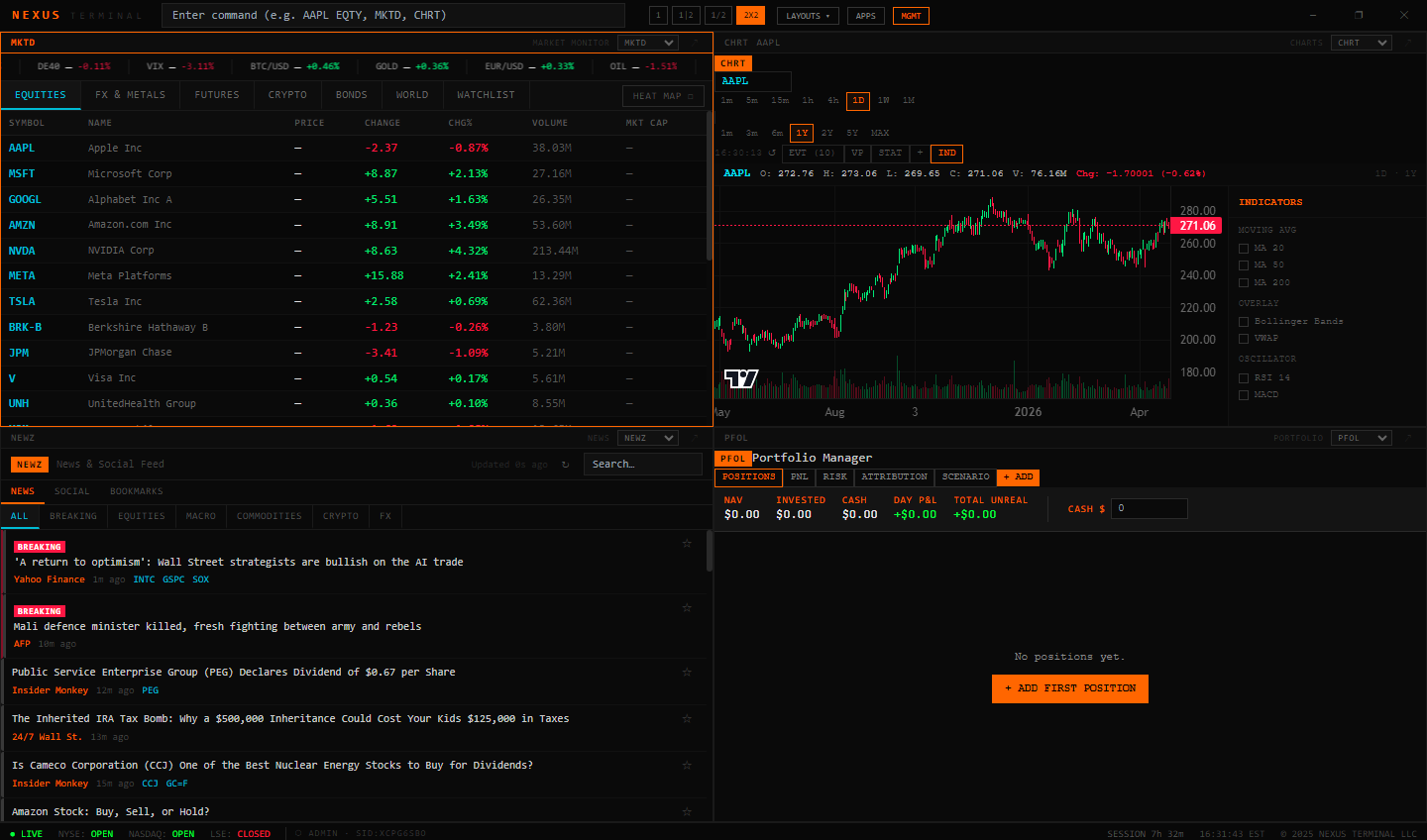This screenshot has height=840, width=1427.
Task: Open the MKTD panel selector dropdown
Action: click(648, 43)
